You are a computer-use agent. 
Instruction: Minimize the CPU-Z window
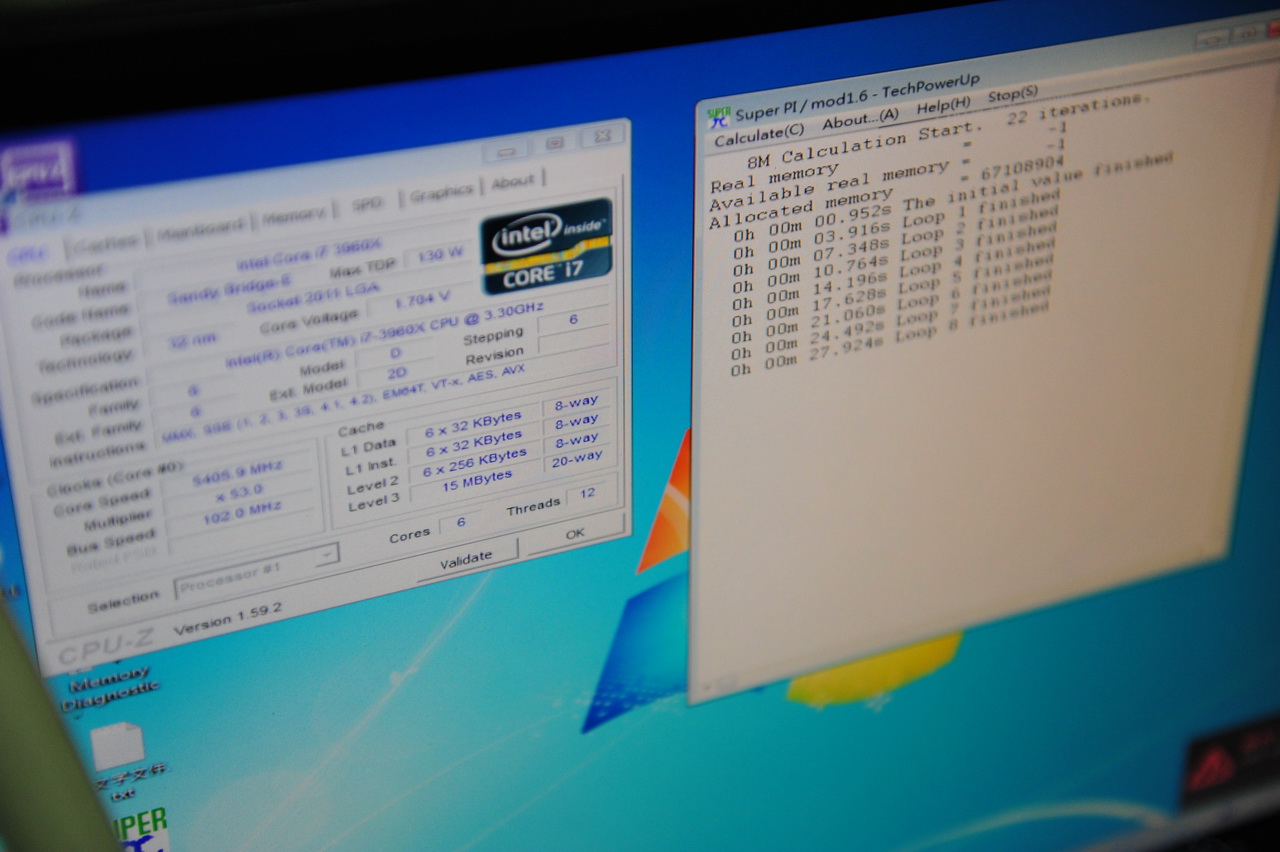click(507, 152)
